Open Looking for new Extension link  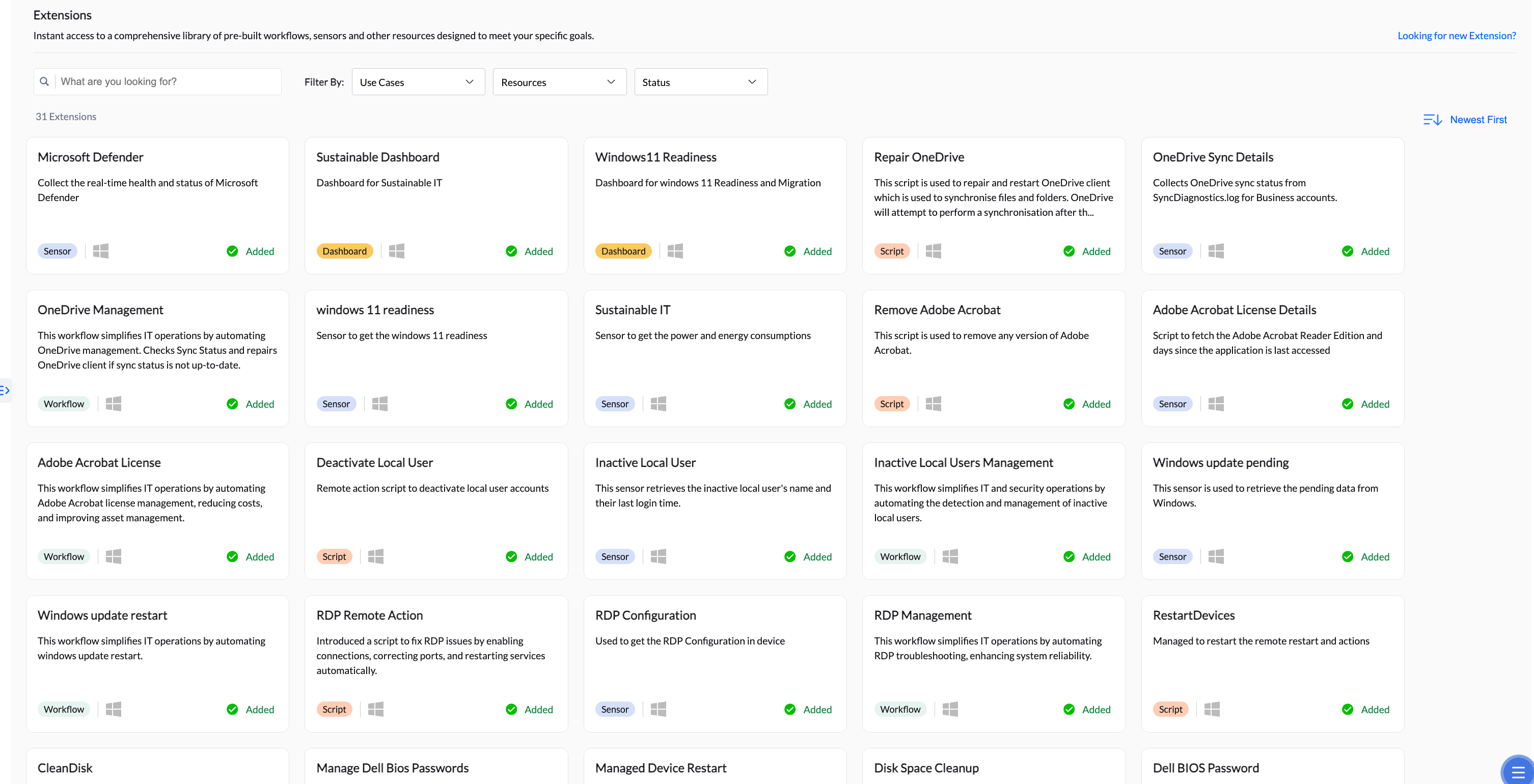[1456, 36]
